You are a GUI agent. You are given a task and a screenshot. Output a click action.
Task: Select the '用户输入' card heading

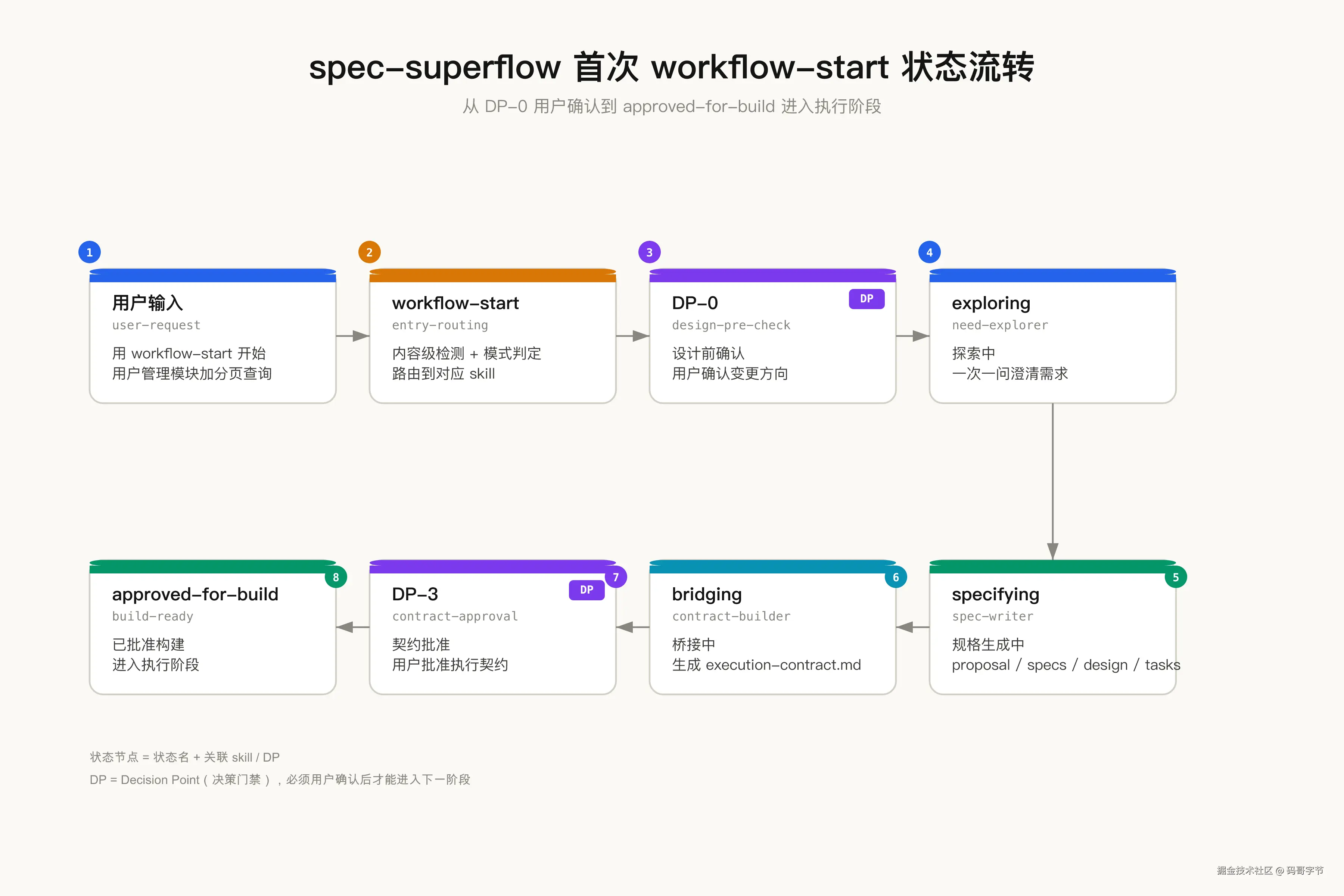coord(147,303)
